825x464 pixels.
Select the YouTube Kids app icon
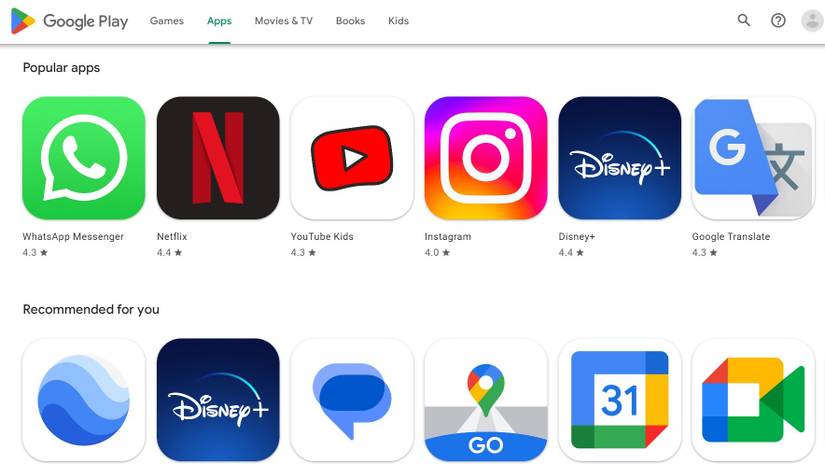click(x=352, y=158)
